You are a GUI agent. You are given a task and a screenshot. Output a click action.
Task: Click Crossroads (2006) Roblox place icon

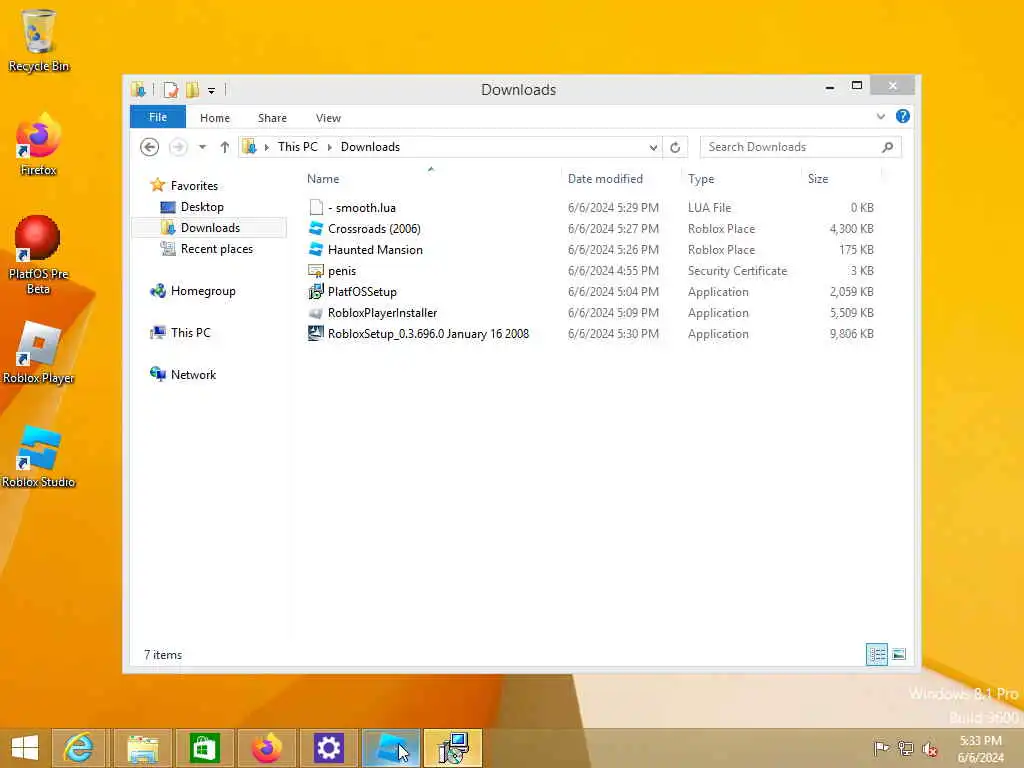point(316,229)
